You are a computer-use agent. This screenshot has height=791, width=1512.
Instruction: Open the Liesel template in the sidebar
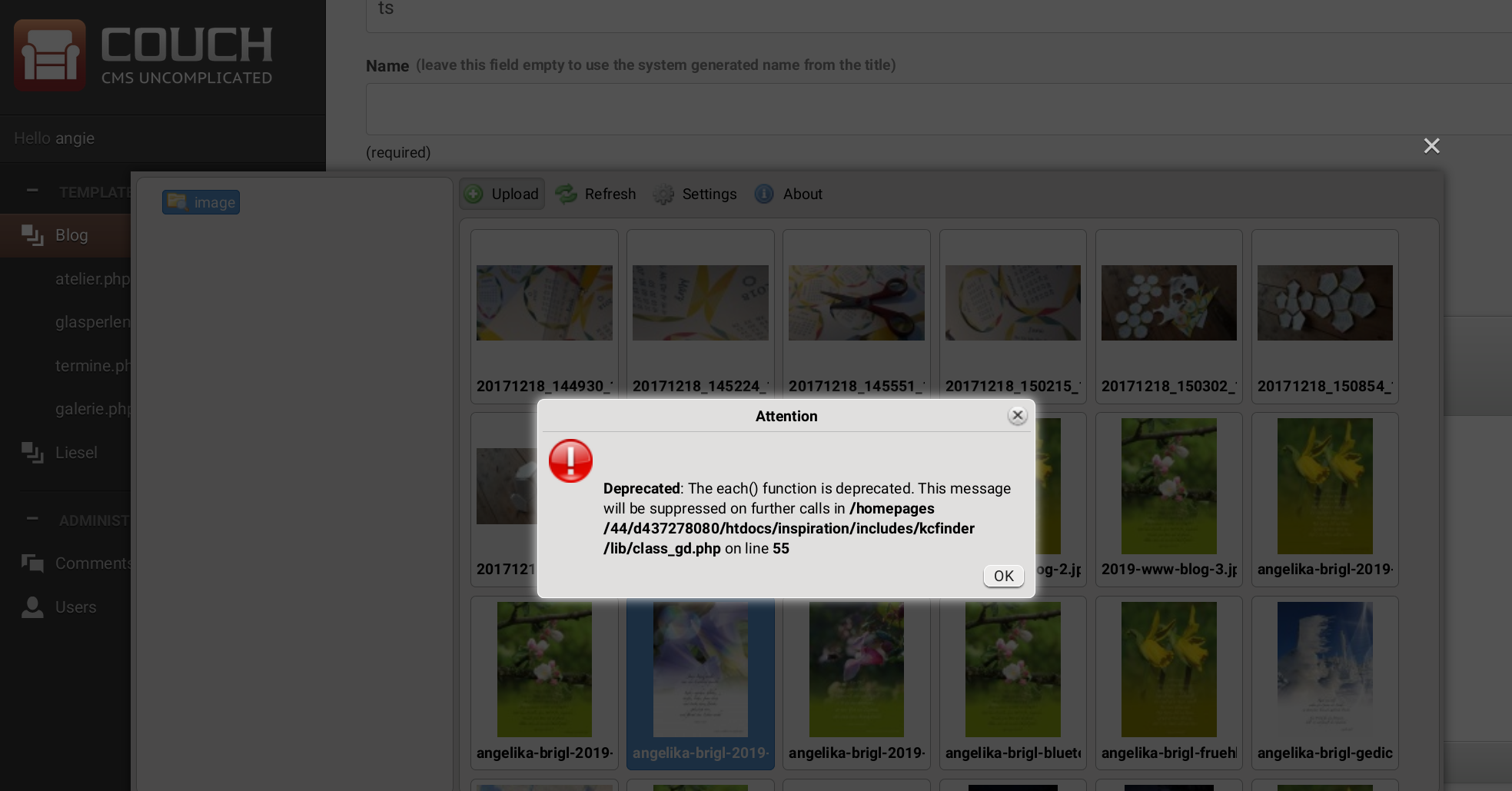[x=76, y=453]
